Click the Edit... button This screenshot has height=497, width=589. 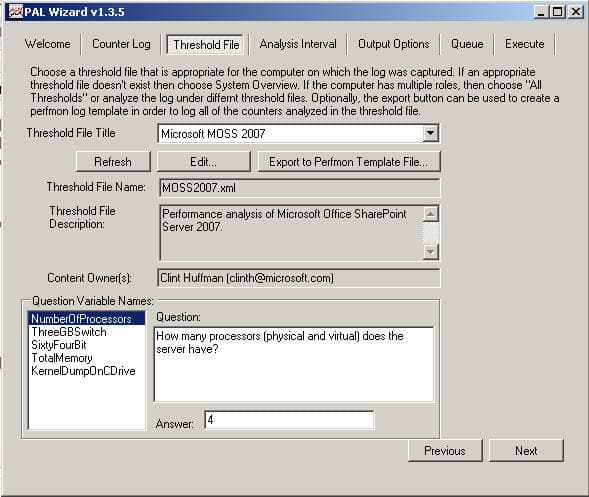point(203,162)
